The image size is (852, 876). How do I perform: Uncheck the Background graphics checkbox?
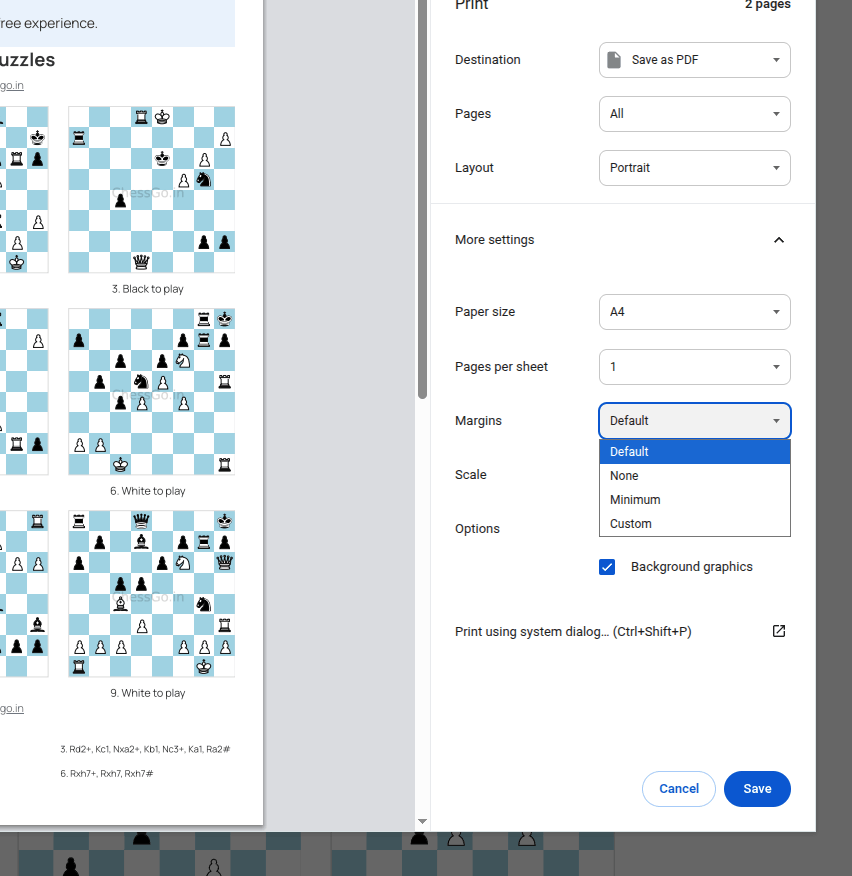point(607,566)
